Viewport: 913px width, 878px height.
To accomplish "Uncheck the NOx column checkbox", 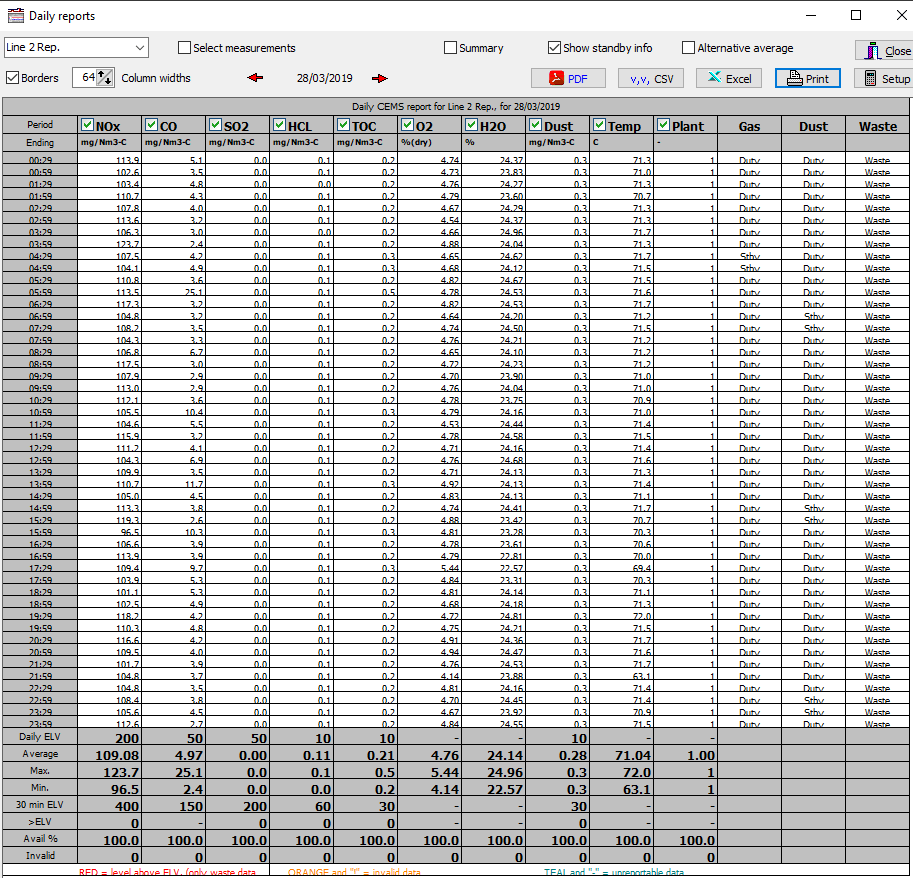I will coord(88,126).
